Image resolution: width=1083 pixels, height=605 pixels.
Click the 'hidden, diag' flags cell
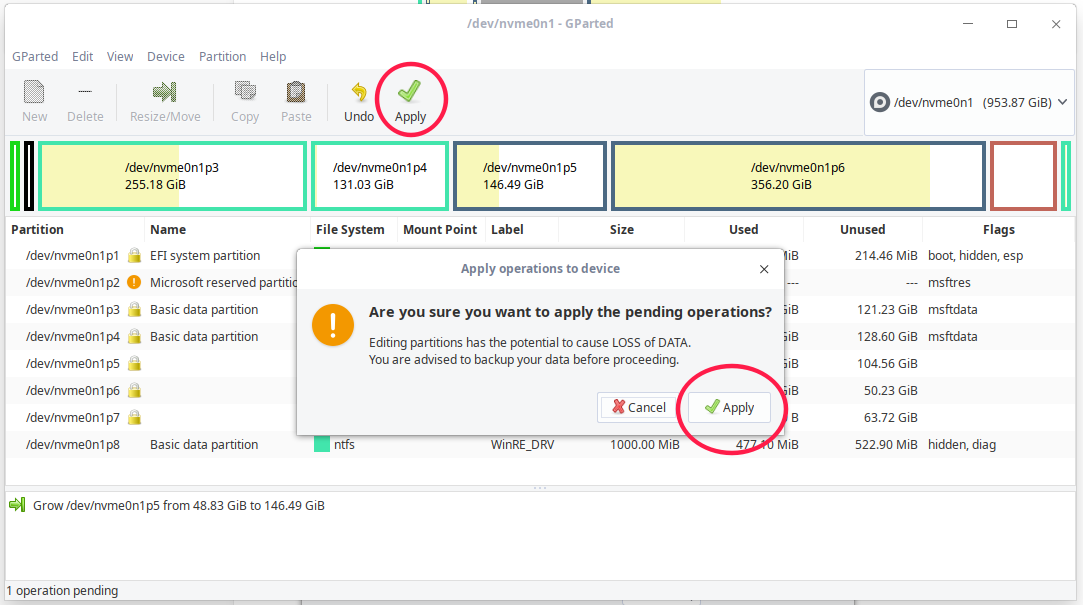tap(961, 444)
